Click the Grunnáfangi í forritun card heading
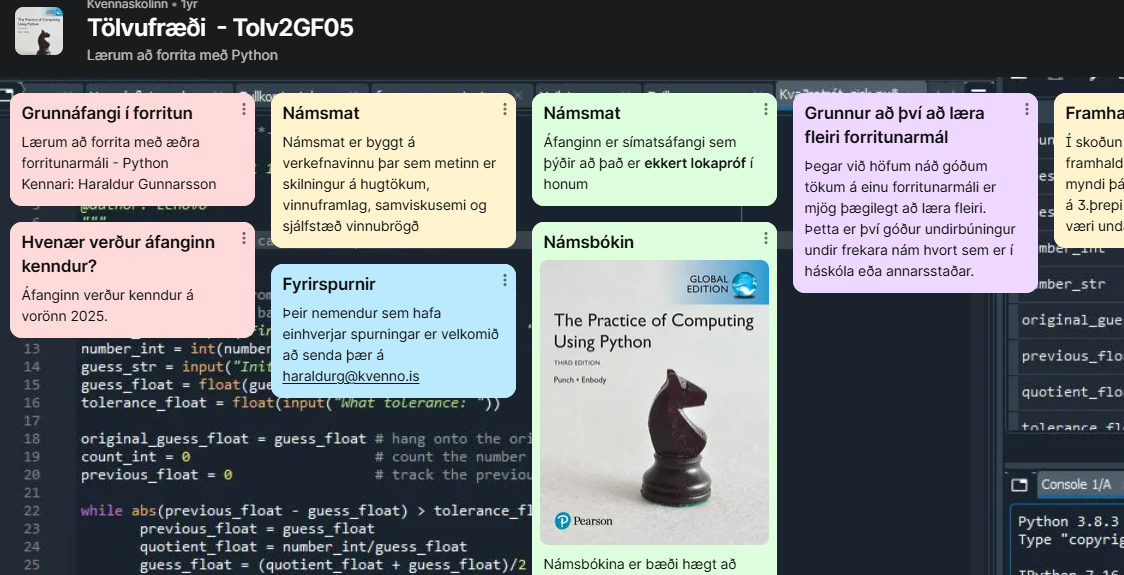This screenshot has height=575, width=1124. pos(107,113)
